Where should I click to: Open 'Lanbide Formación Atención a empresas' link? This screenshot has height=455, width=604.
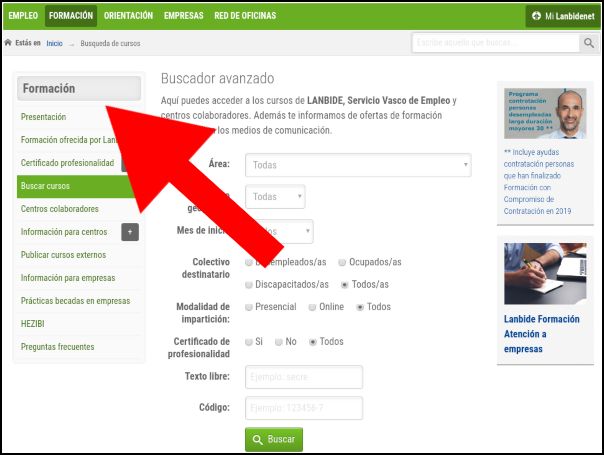[x=542, y=334]
